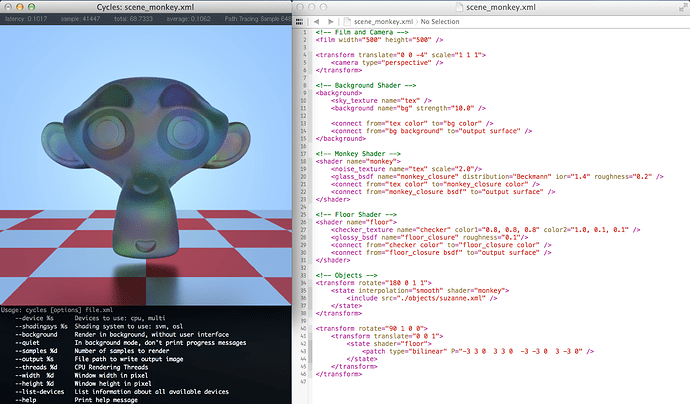Click the latency: 0.1017 status entry
Screen dimensions: 690x404
26,19
